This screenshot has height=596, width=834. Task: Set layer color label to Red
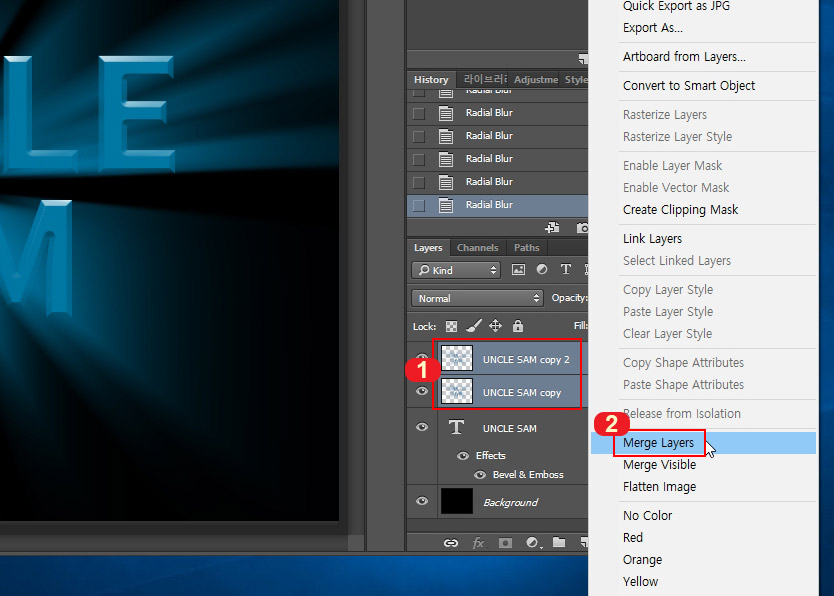[x=703, y=538]
